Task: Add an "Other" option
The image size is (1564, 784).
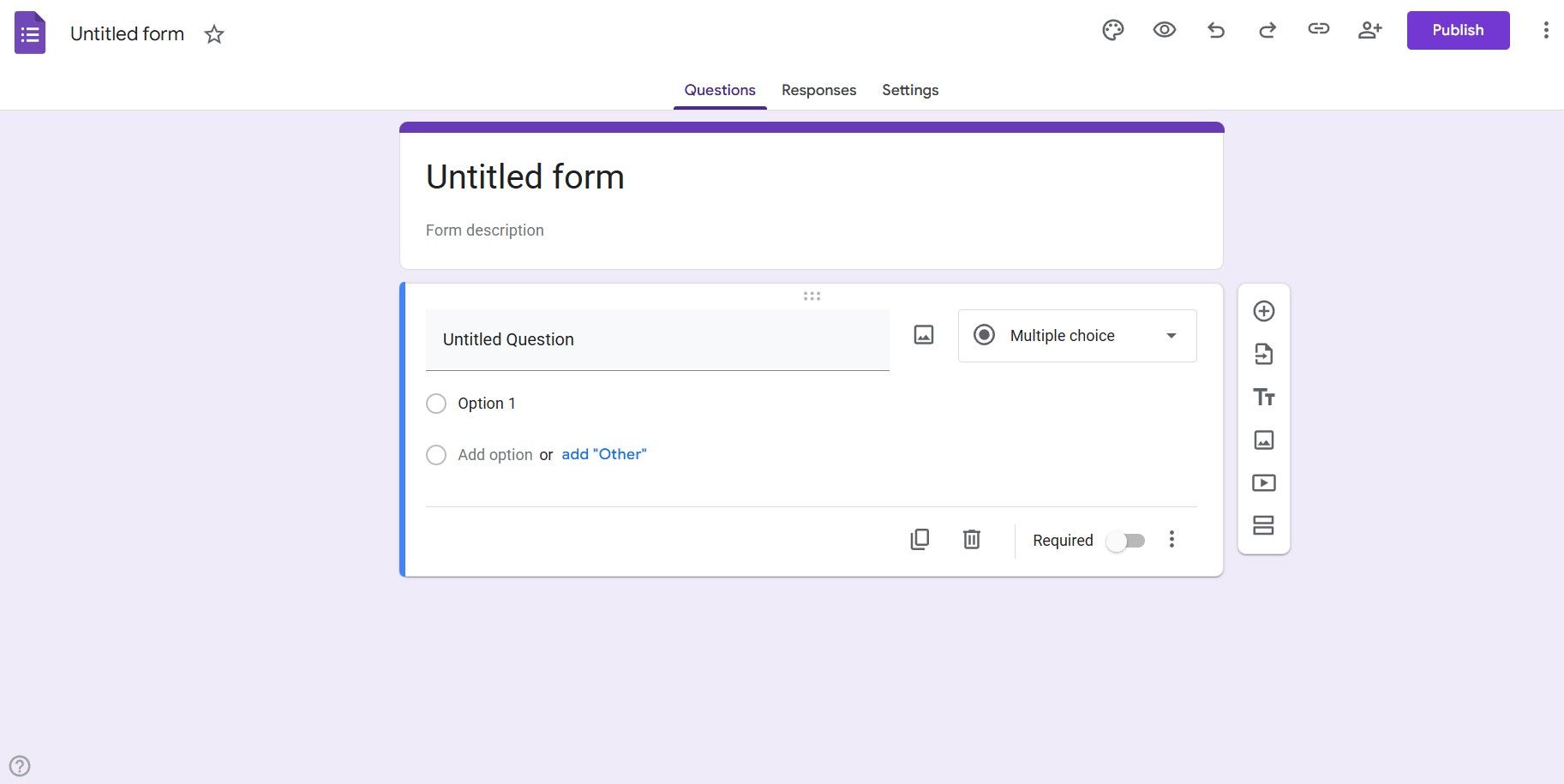Action: pyautogui.click(x=603, y=454)
